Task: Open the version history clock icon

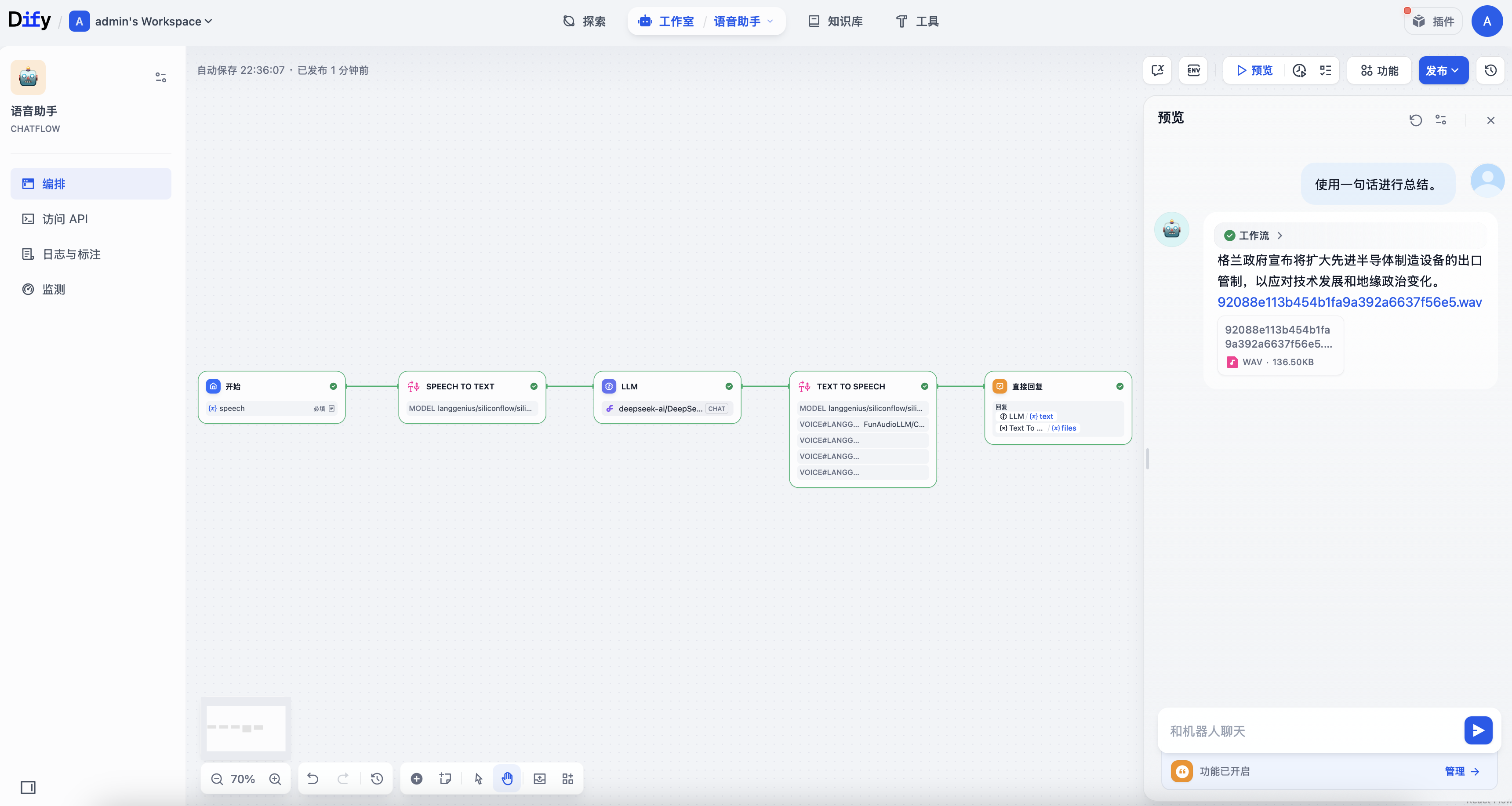Action: tap(1490, 70)
